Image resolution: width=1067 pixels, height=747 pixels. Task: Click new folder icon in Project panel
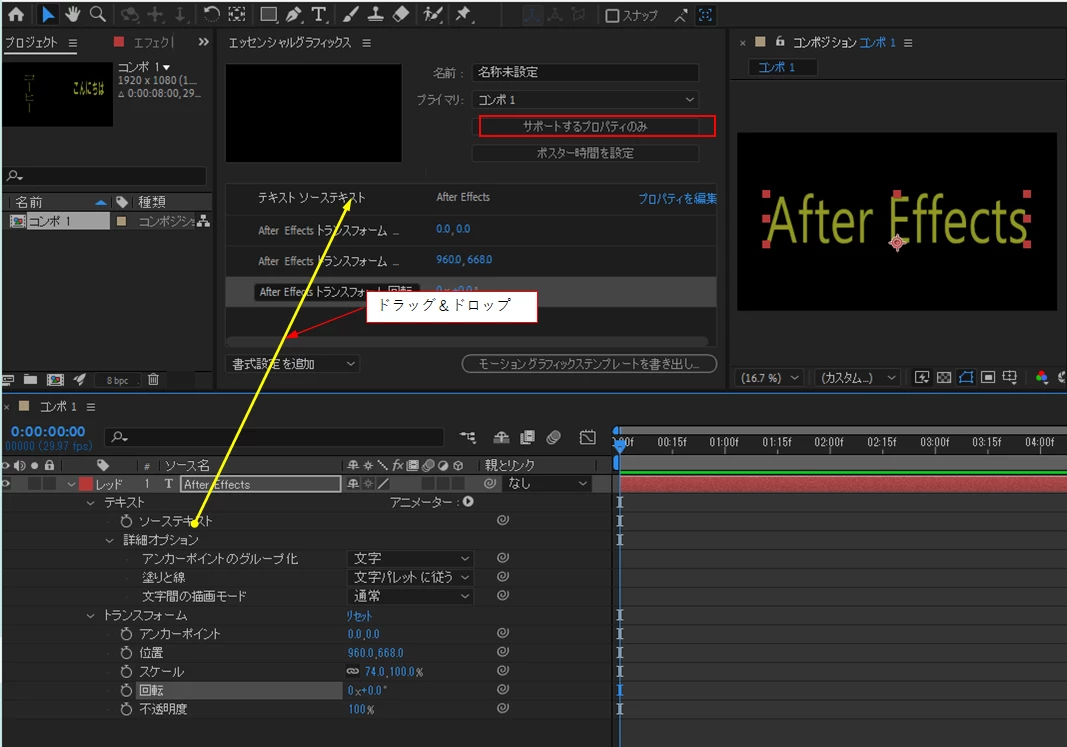point(31,380)
